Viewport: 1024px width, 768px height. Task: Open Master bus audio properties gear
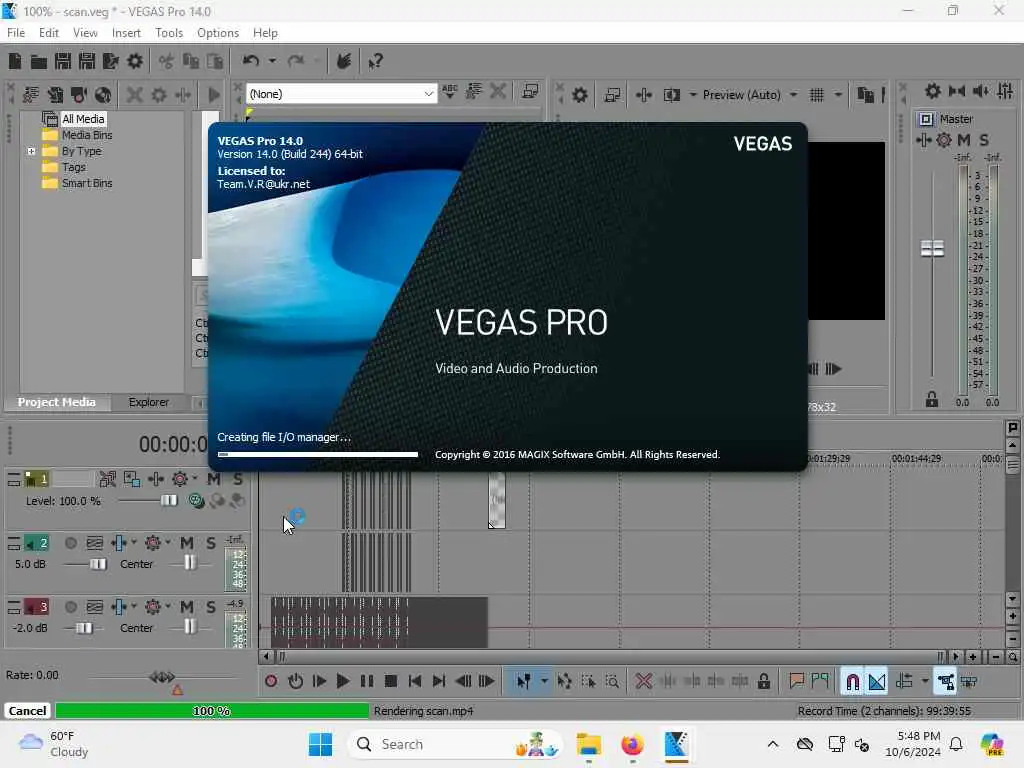[x=933, y=91]
